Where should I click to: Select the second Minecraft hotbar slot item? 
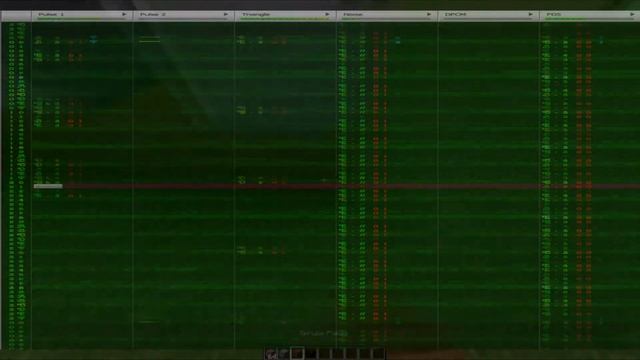[x=284, y=354]
